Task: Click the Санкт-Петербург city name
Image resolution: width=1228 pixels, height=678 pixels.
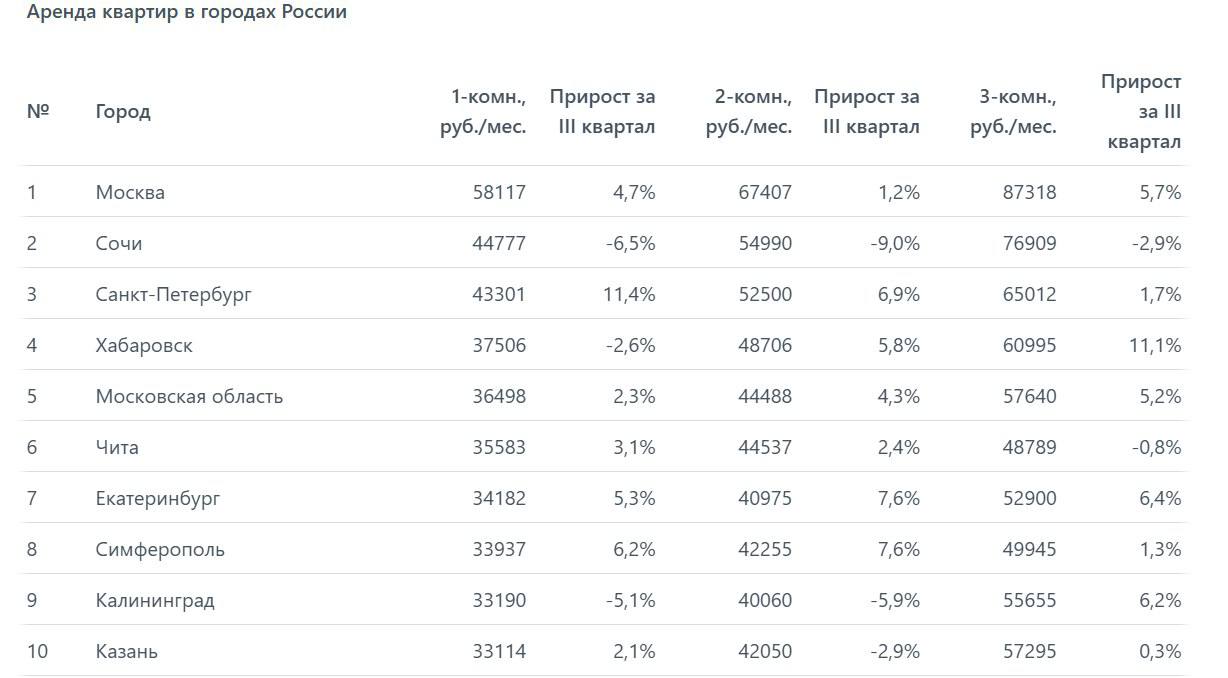Action: click(174, 294)
